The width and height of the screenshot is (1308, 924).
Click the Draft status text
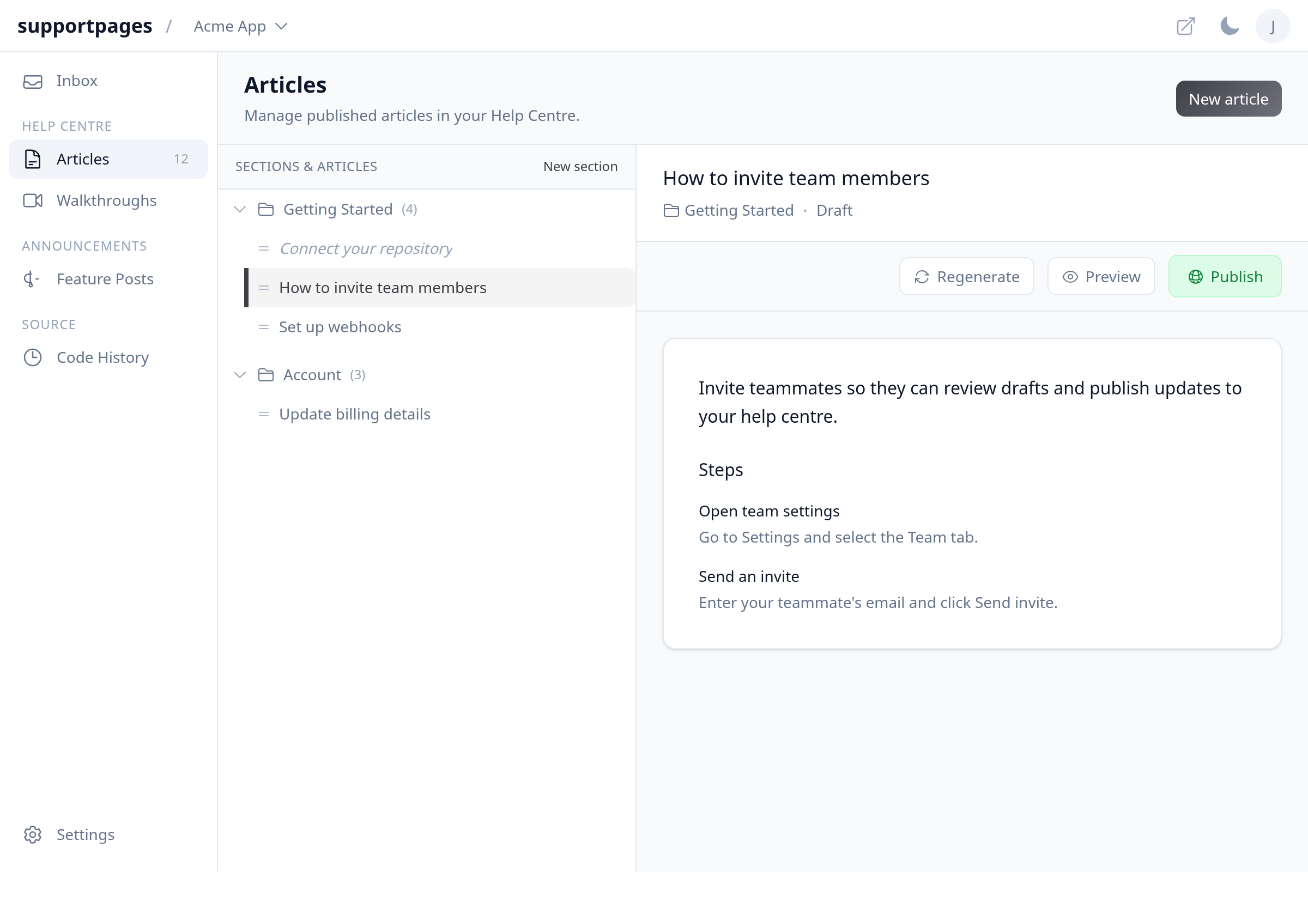[x=834, y=211]
